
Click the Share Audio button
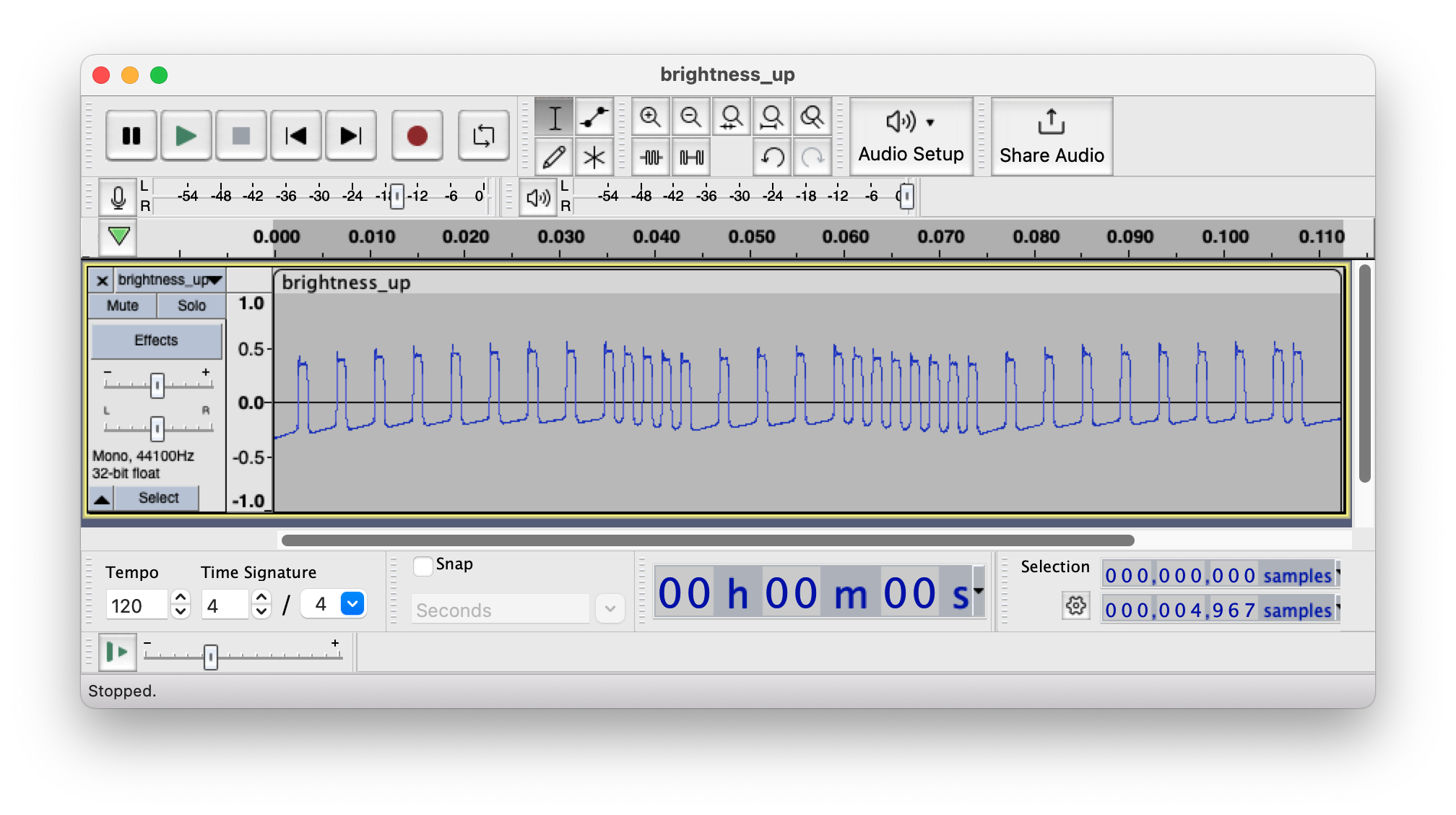tap(1052, 136)
